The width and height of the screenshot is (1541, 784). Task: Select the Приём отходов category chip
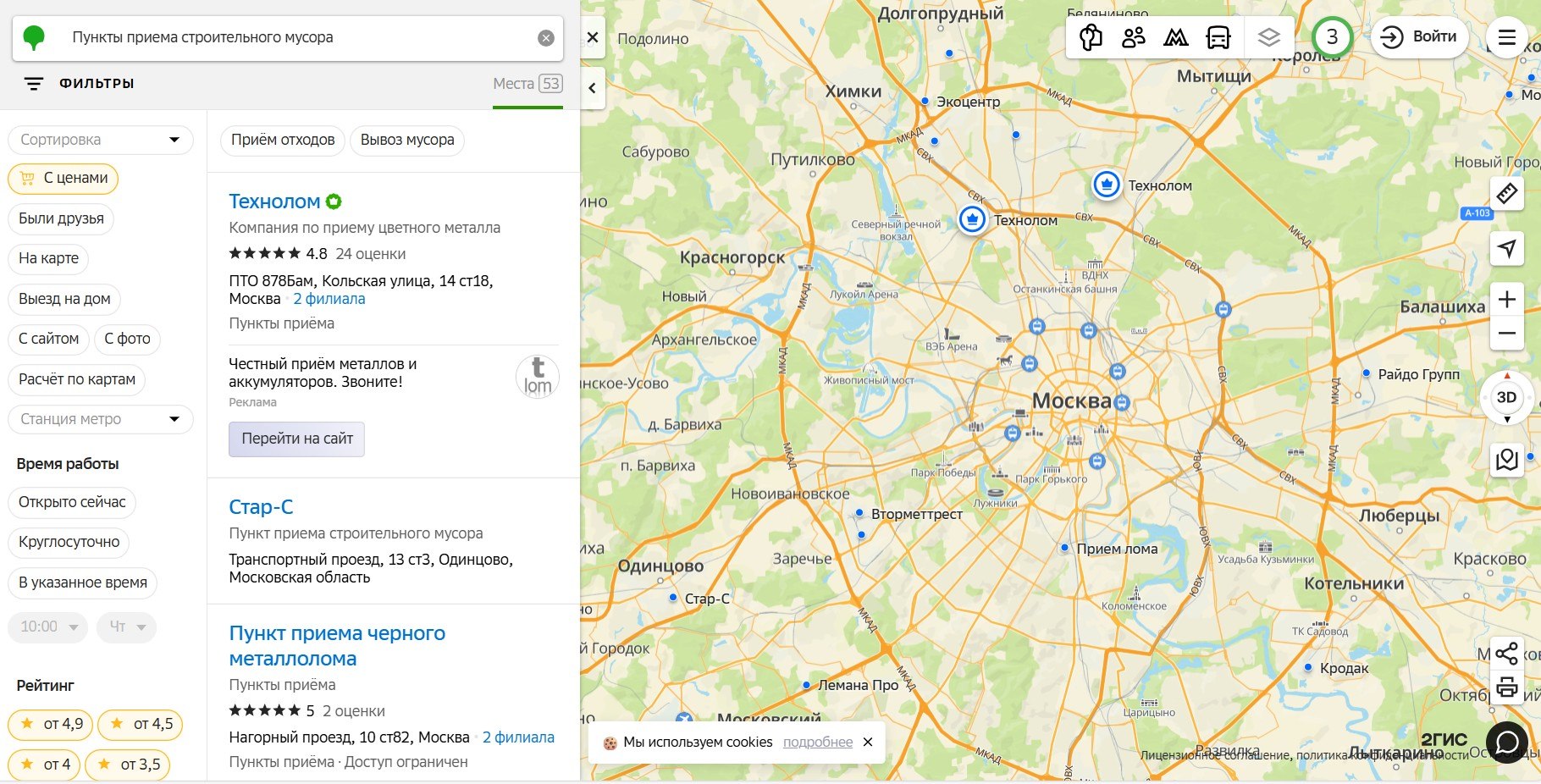[283, 140]
